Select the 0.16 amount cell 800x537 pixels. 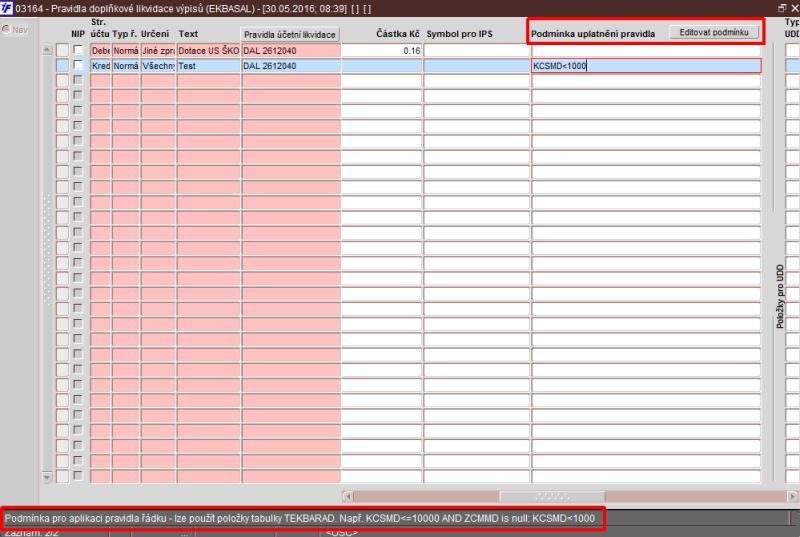point(382,50)
